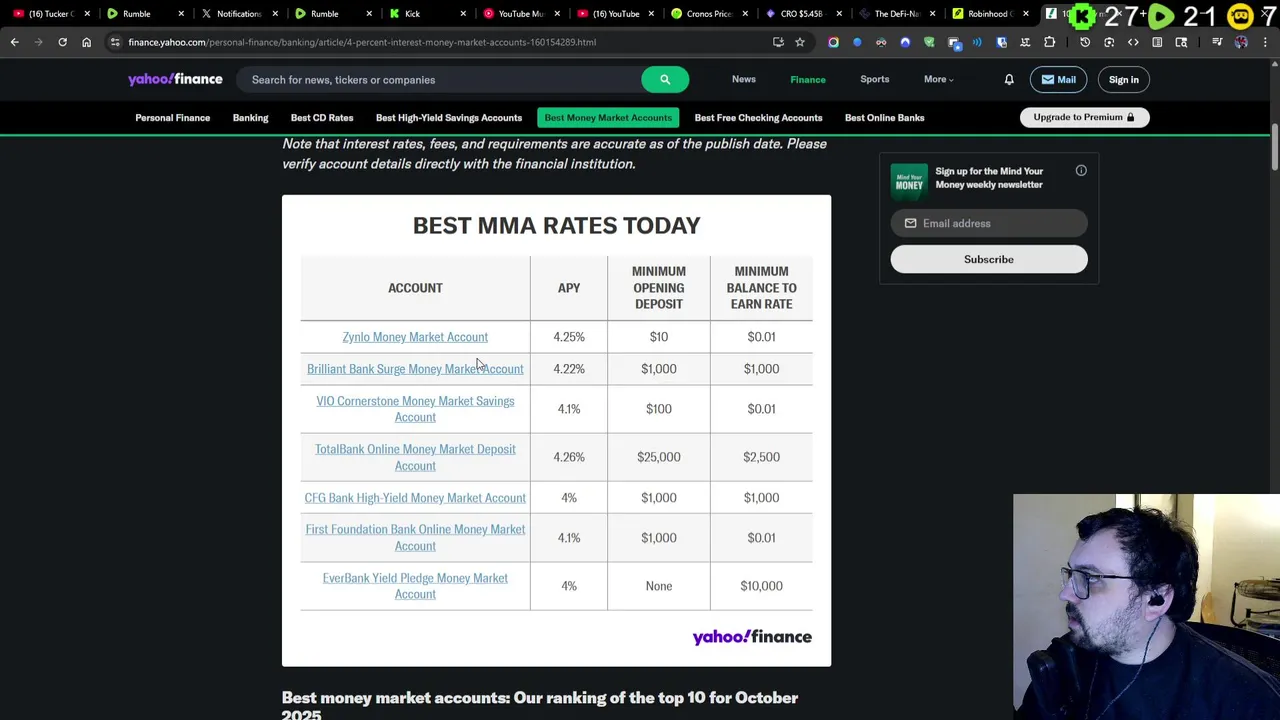
Task: Open Zynlo Money Market Account link
Action: tap(415, 337)
